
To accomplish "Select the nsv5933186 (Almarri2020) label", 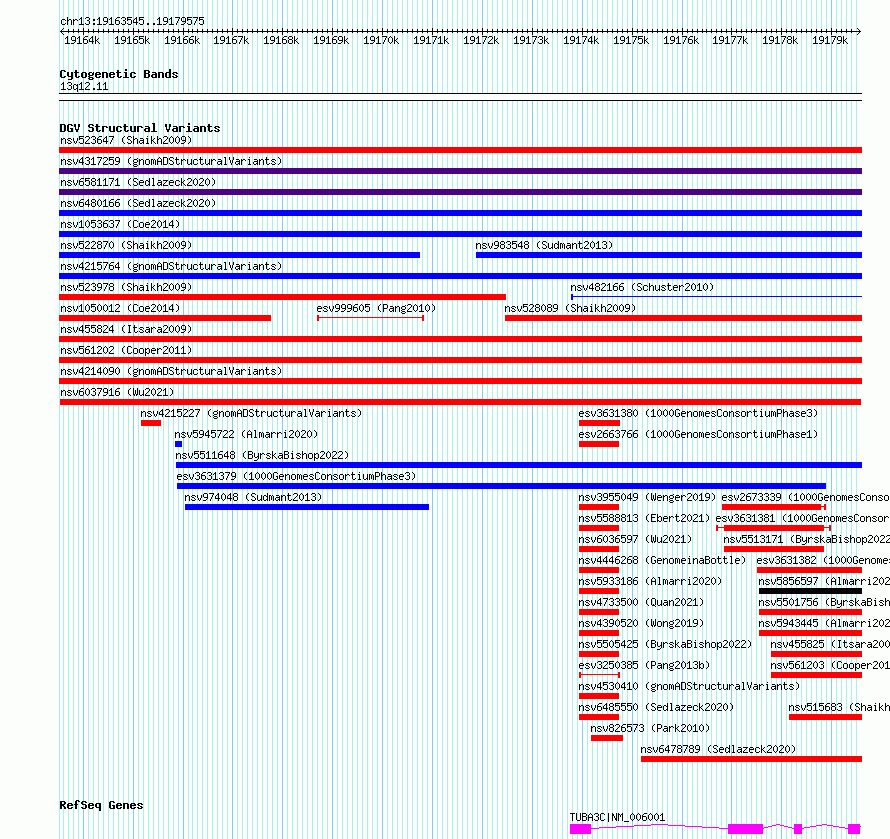I will click(650, 581).
